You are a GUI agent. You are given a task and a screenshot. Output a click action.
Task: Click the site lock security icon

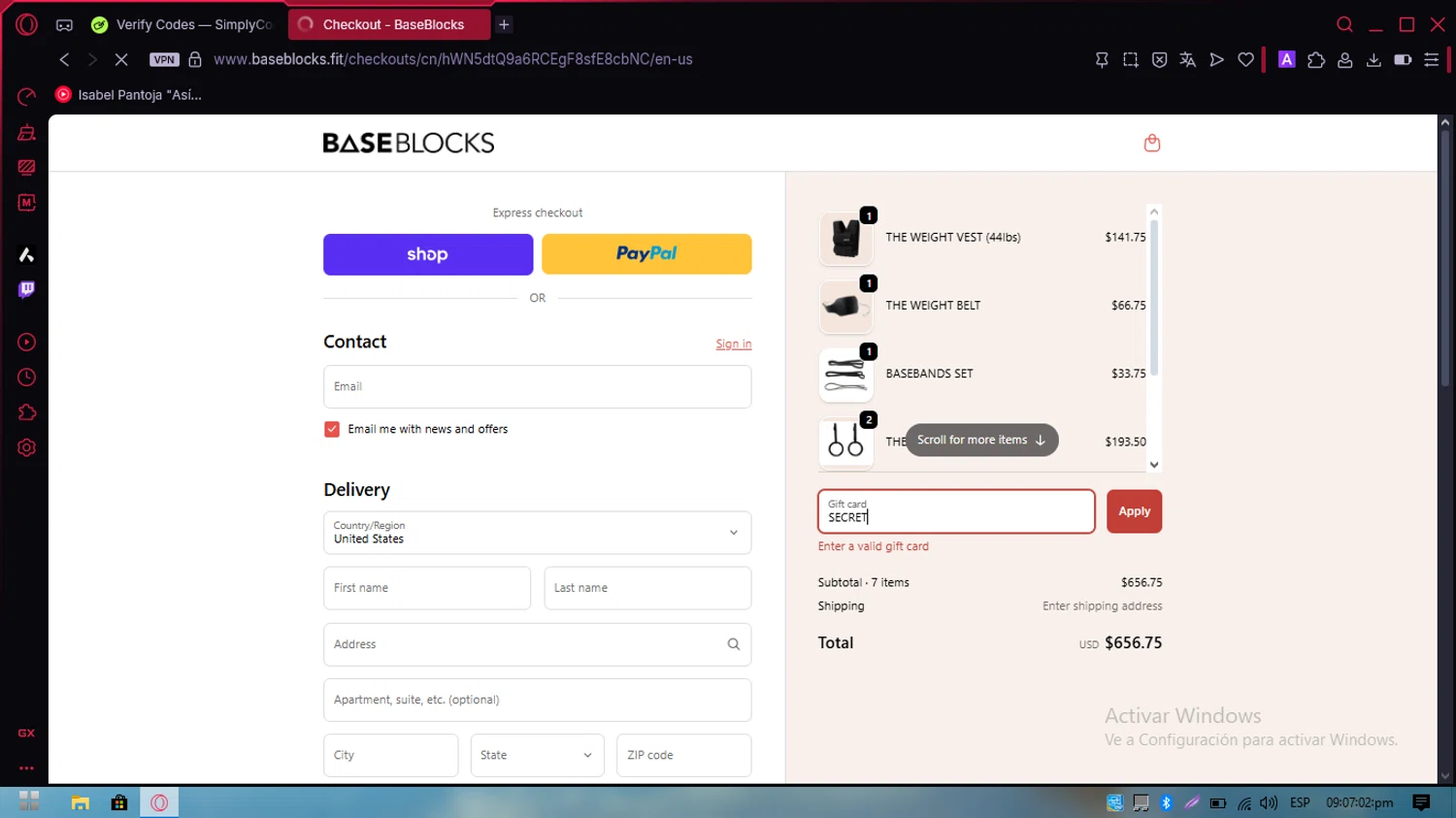pos(195,59)
